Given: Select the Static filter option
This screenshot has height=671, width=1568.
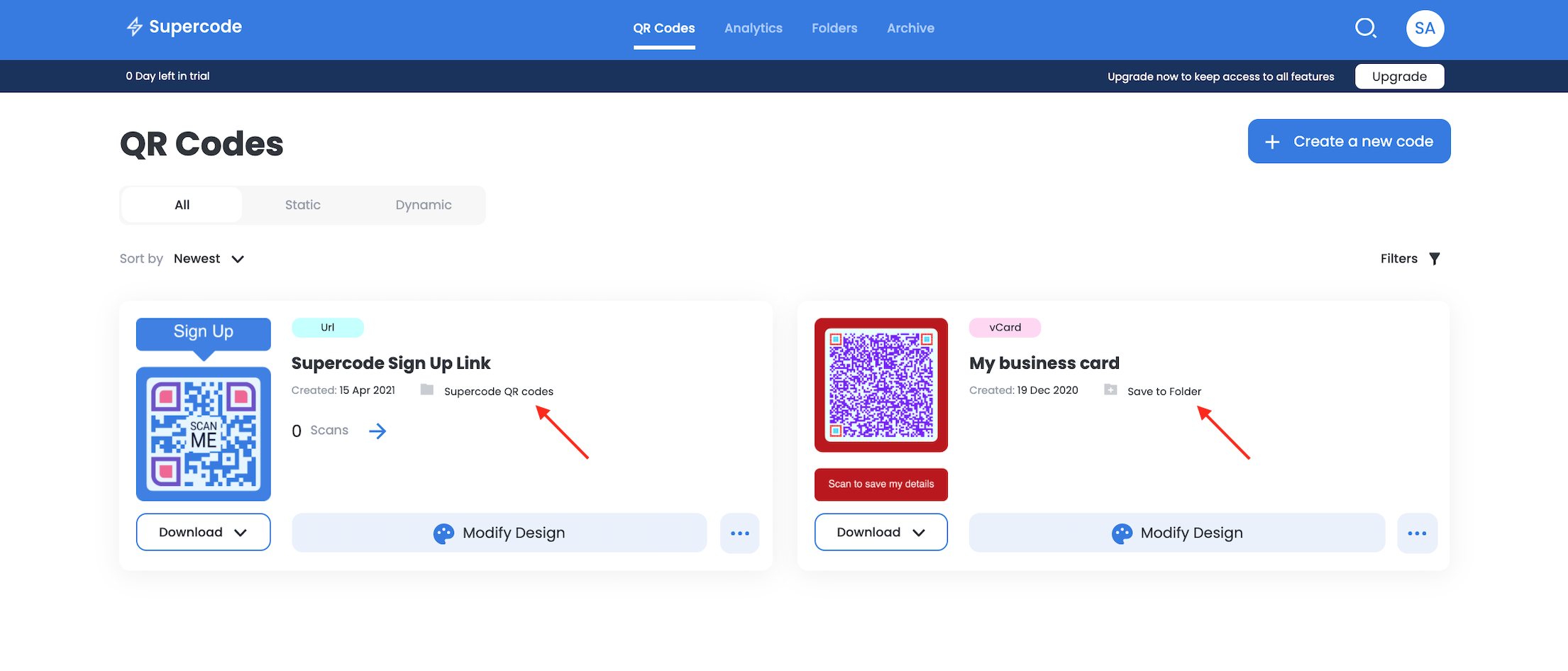Looking at the screenshot, I should coord(302,204).
